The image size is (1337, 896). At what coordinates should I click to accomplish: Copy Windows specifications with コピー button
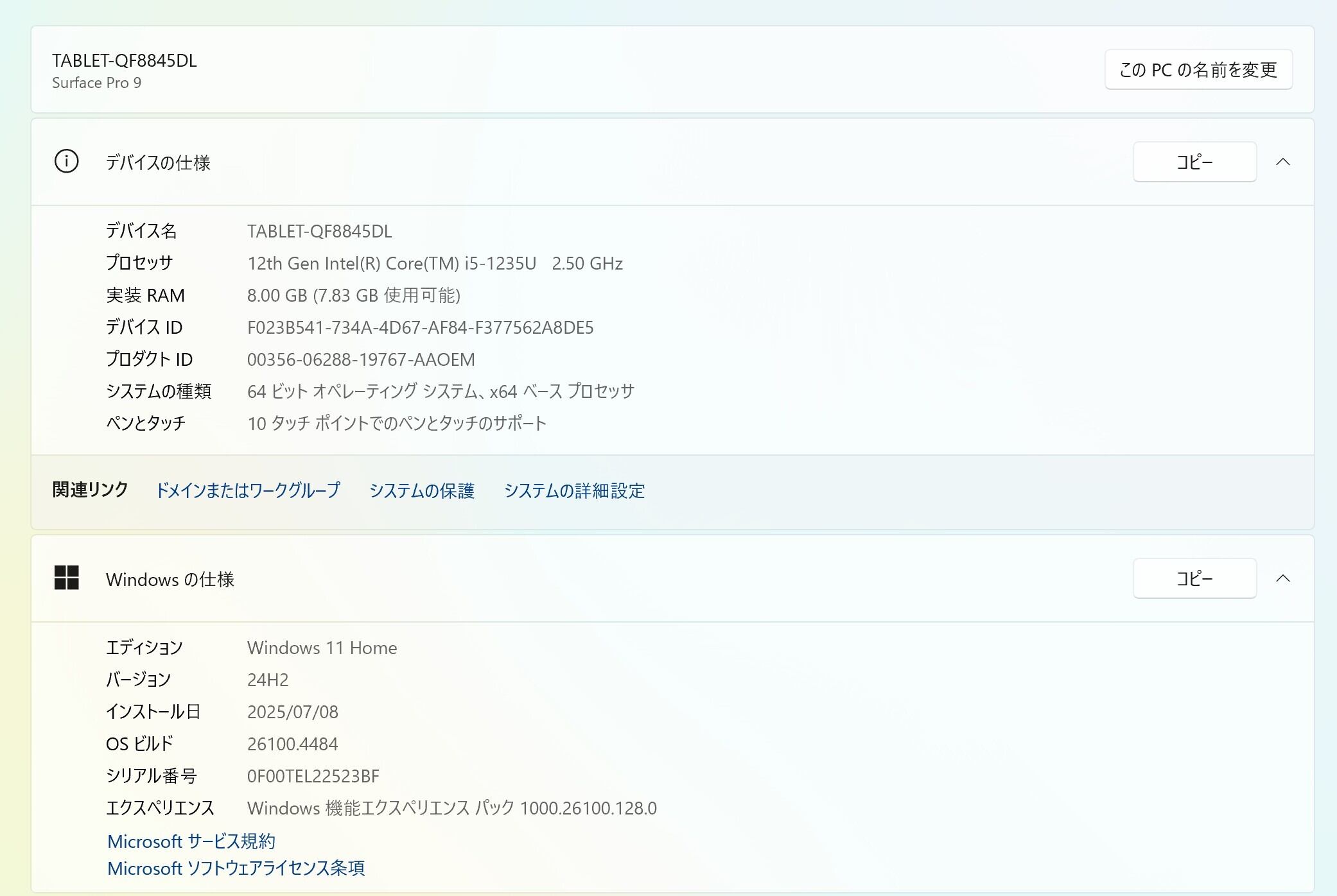[1194, 578]
